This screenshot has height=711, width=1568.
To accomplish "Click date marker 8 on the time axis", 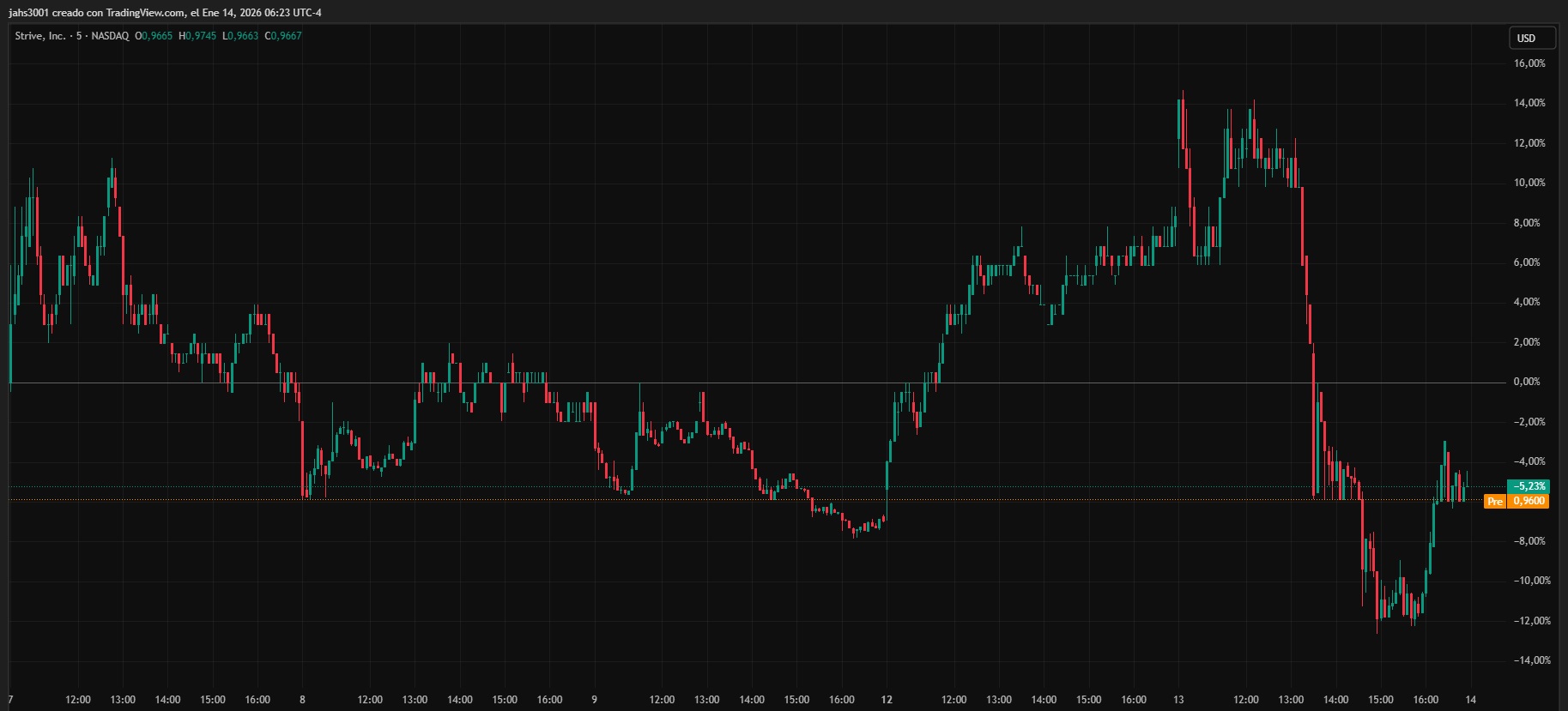I will 302,700.
